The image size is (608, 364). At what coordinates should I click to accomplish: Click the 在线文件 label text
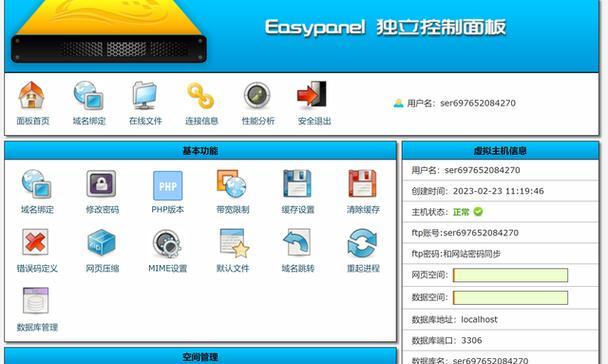pyautogui.click(x=145, y=121)
